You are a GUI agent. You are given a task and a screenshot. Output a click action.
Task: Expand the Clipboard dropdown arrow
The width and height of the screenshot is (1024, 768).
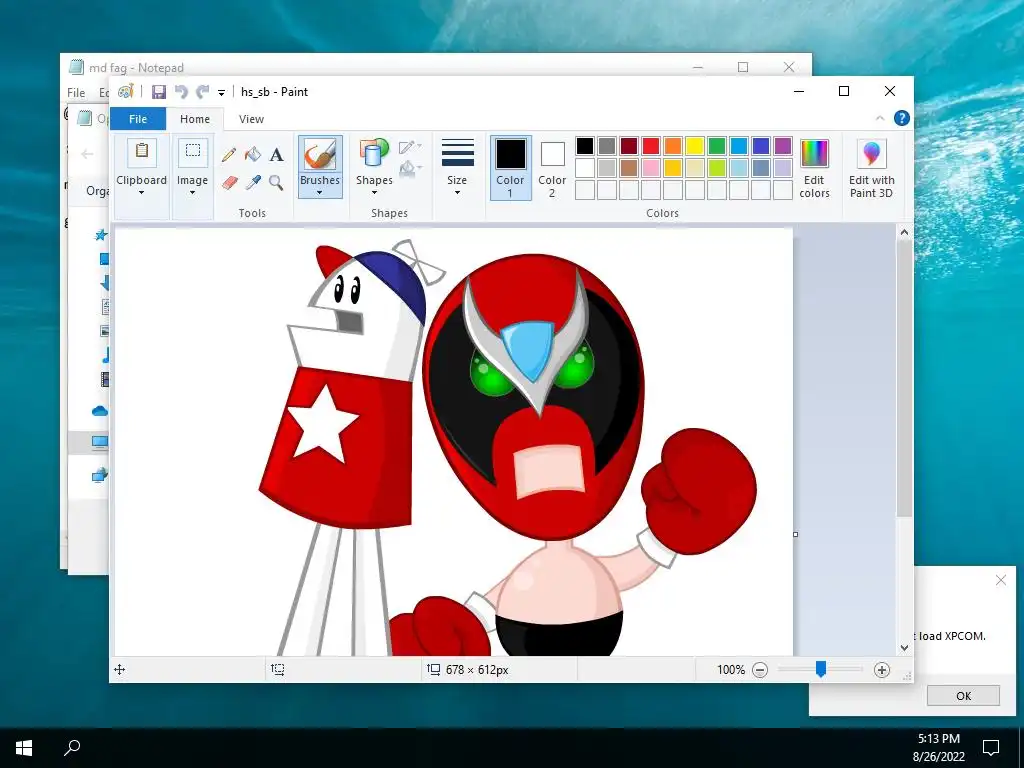pos(142,193)
